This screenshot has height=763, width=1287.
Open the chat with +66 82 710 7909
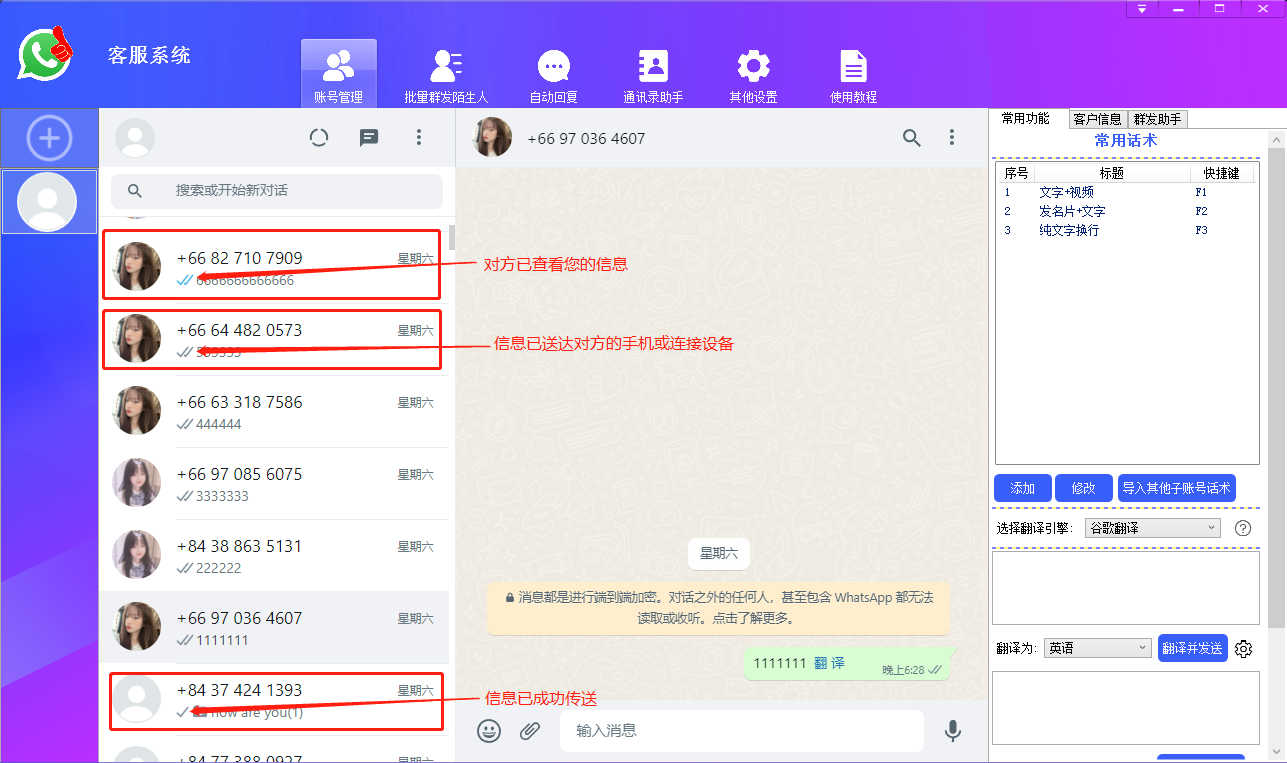click(272, 266)
